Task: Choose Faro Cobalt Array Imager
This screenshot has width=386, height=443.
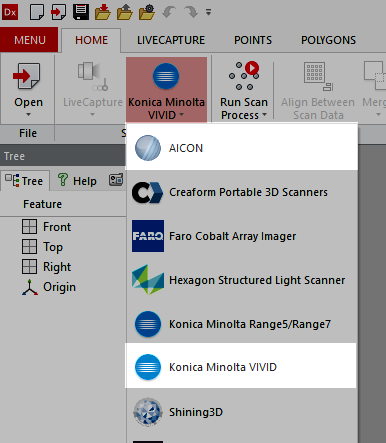Action: tap(242, 236)
